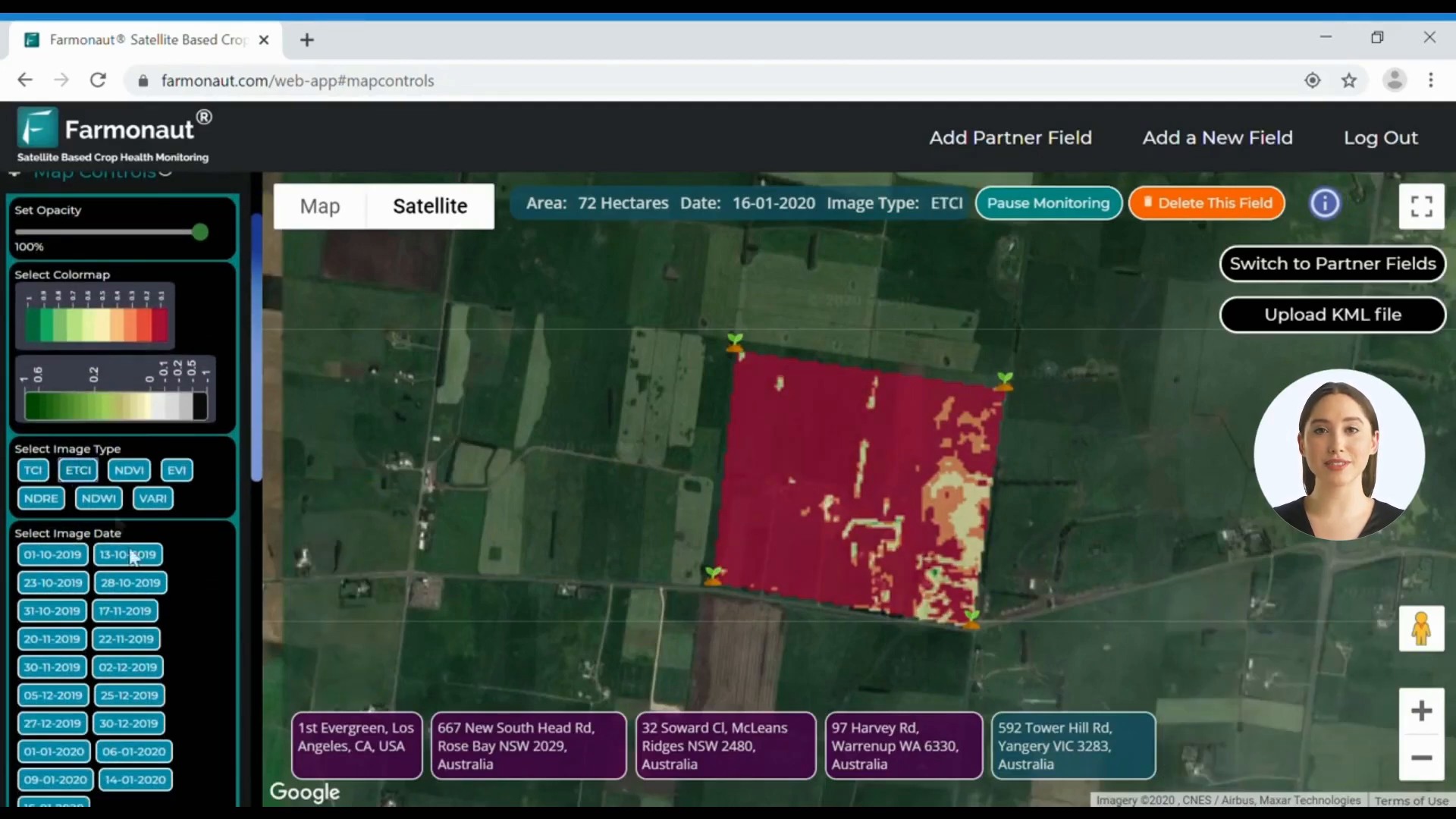This screenshot has width=1456, height=819.
Task: Click the browser address bar URL
Action: tap(297, 80)
